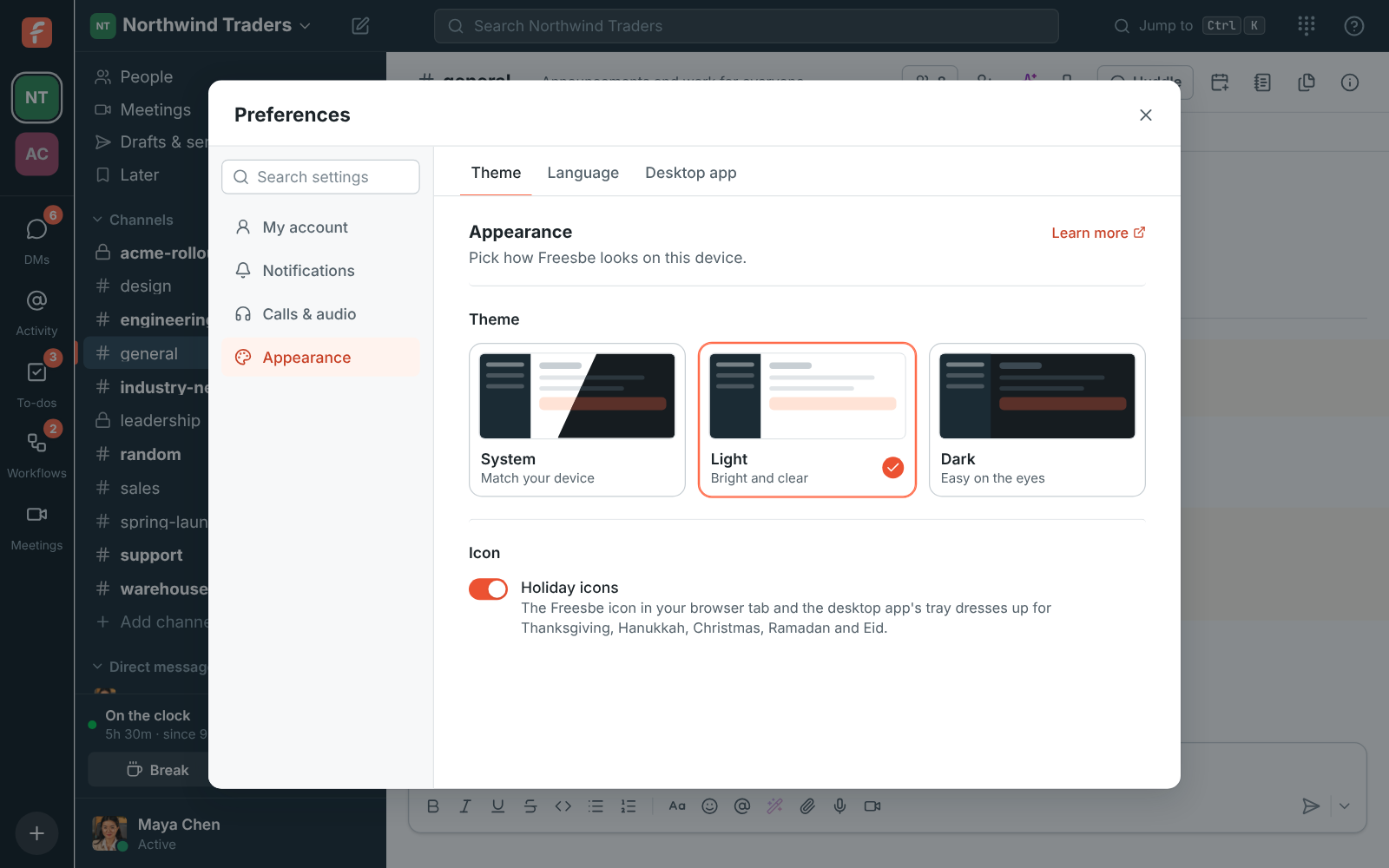This screenshot has width=1389, height=868.
Task: Open Maya Chen profile avatar
Action: tap(109, 833)
